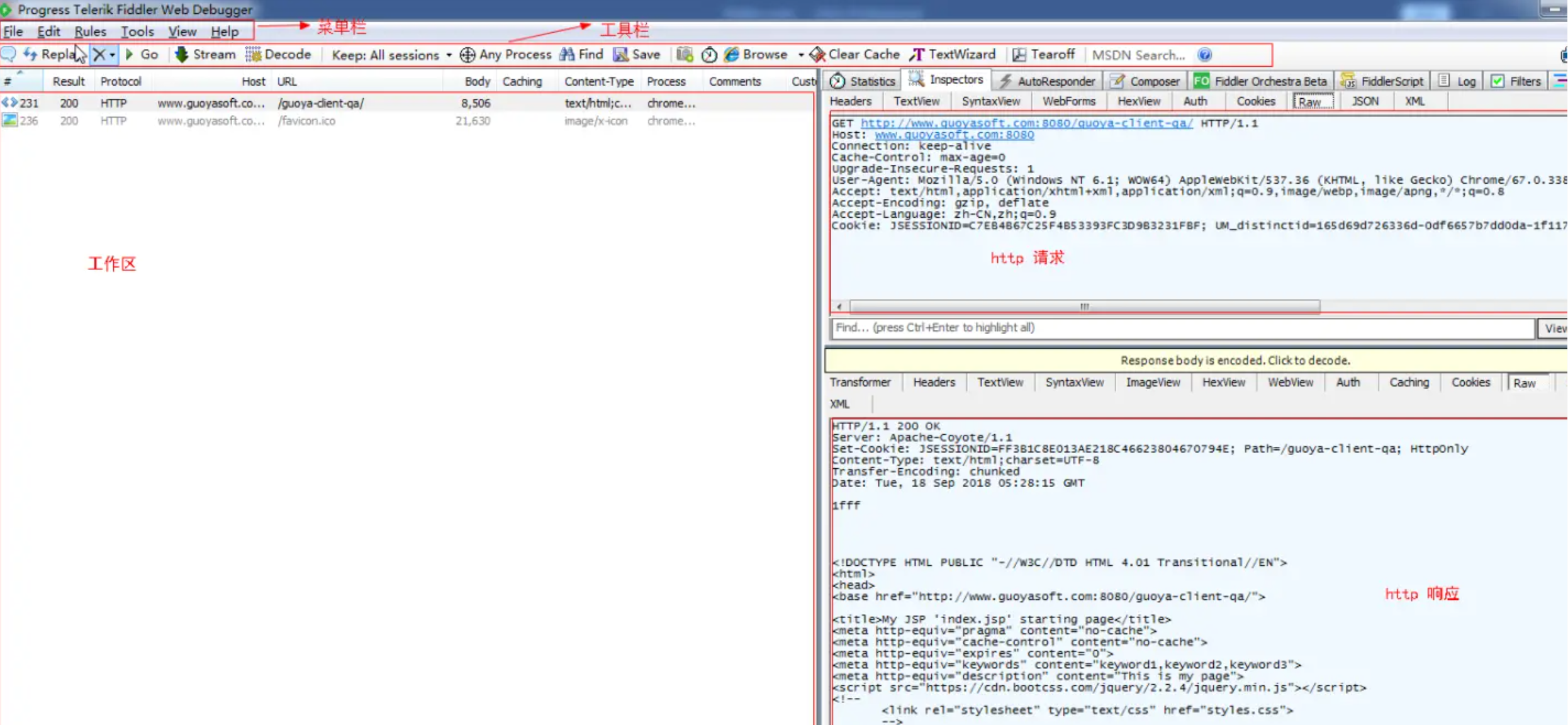
Task: Click the session 231 HTML type icon
Action: [9, 103]
